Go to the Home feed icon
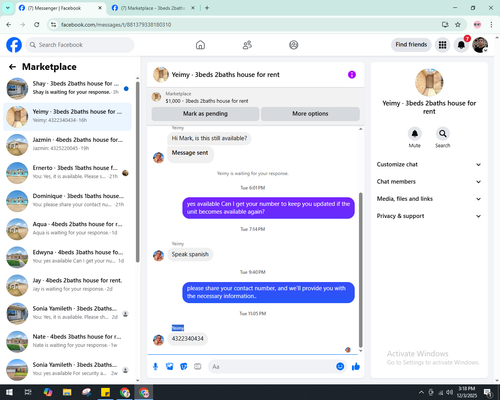Viewport: 500px width, 400px height. [200, 45]
